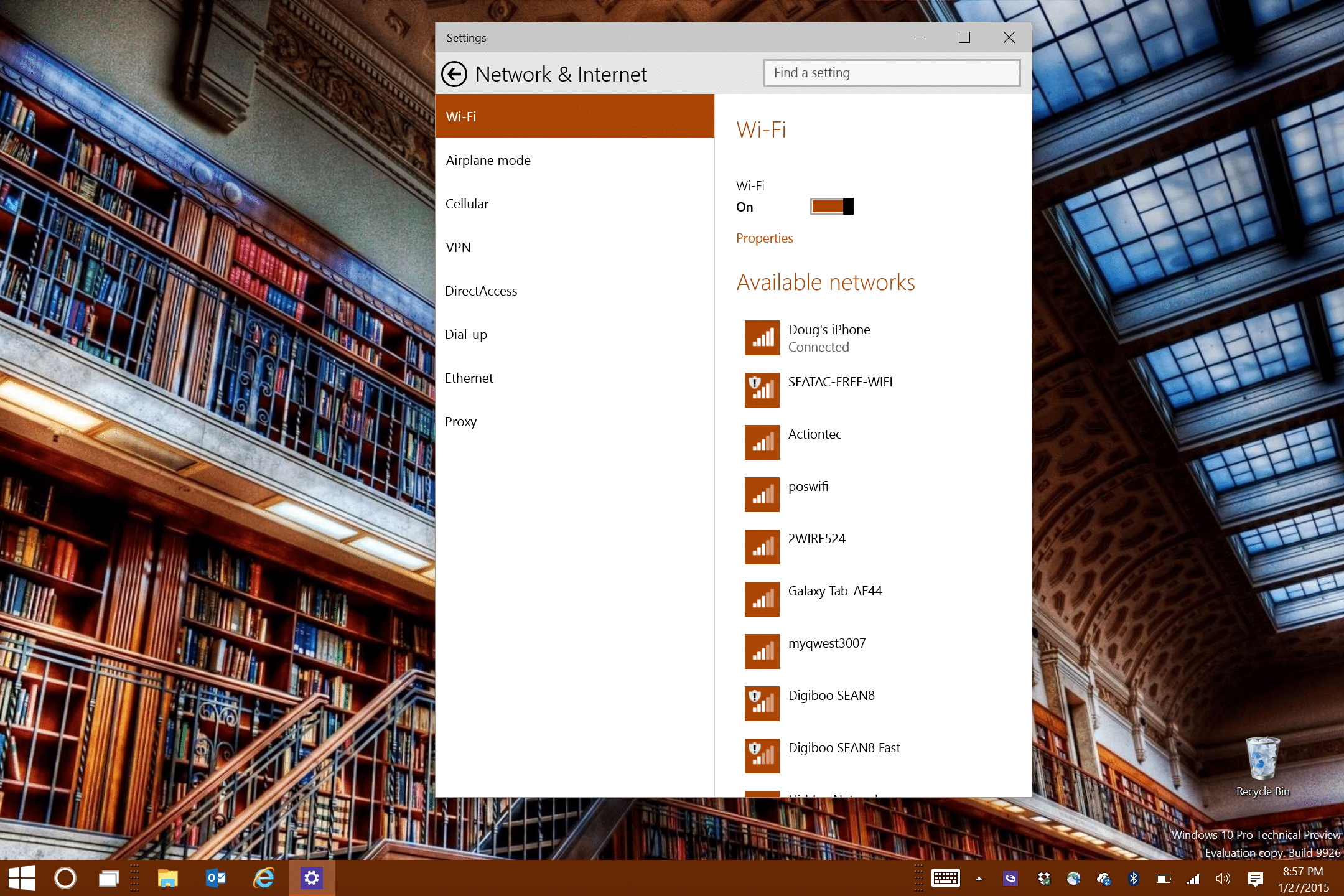The image size is (1344, 896).
Task: Click the SEATAC-FREE-WIFI unsecured signal icon
Action: pos(762,390)
